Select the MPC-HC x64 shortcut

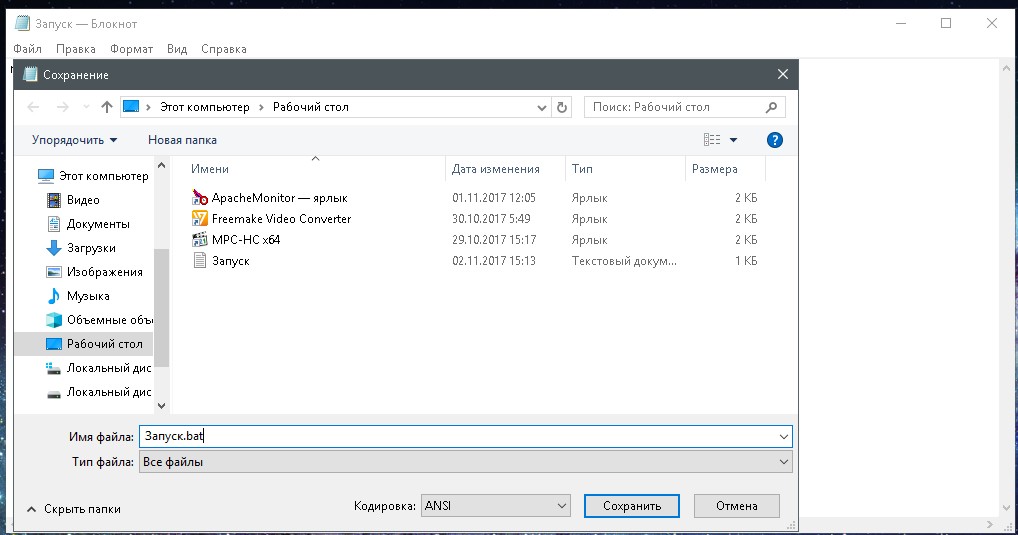tap(245, 240)
